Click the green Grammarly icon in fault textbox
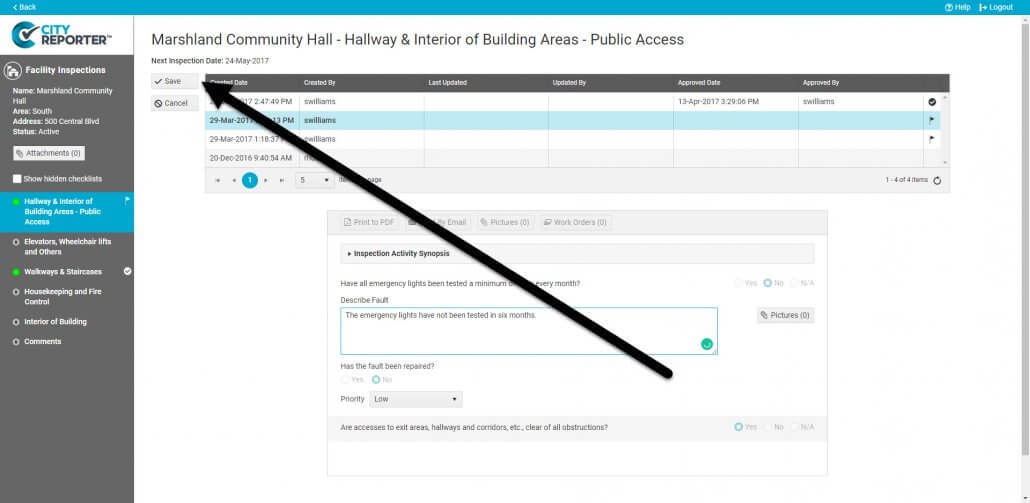The height and width of the screenshot is (503, 1030). [x=707, y=344]
